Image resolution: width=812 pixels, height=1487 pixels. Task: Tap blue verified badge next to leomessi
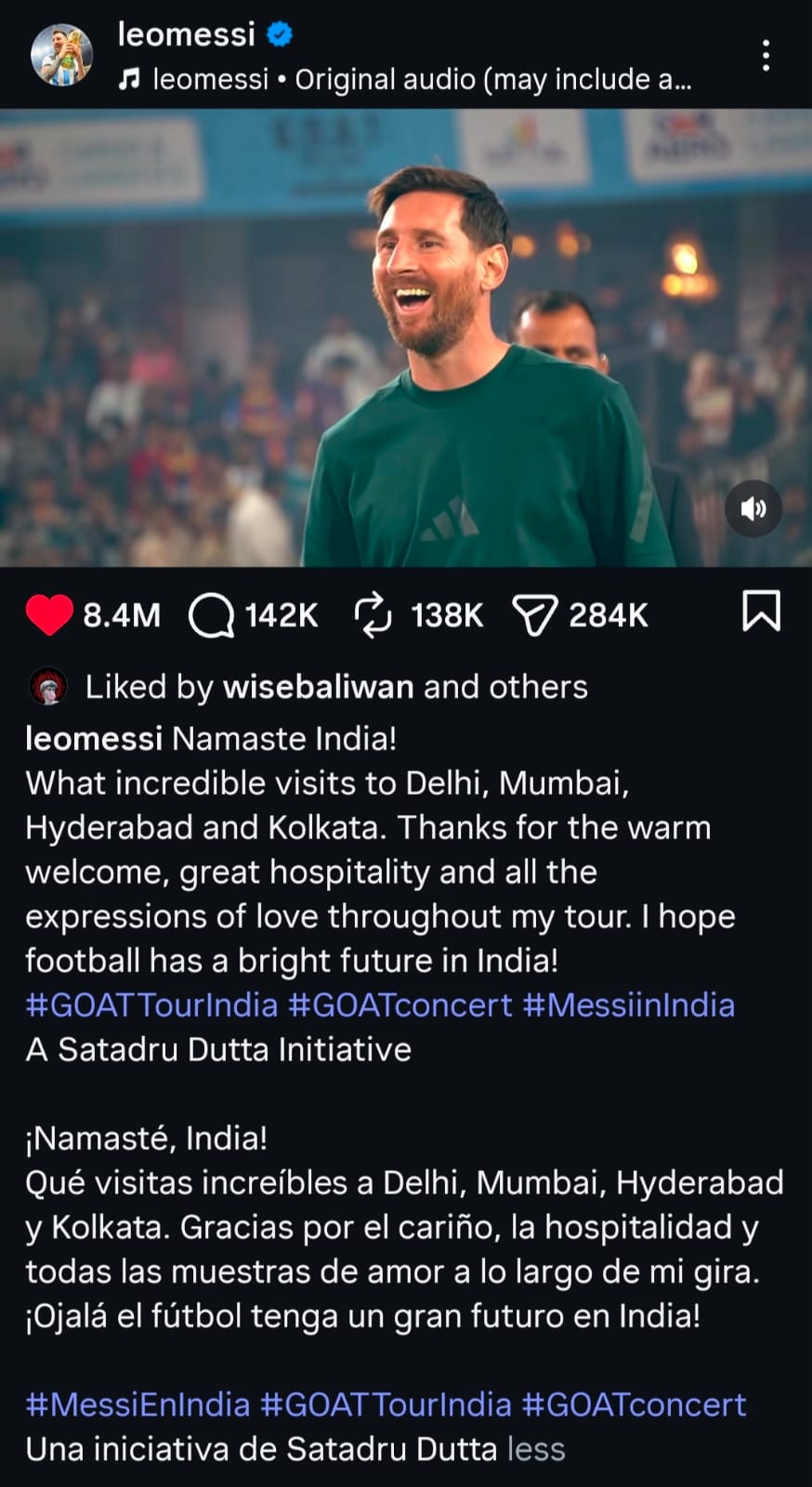[280, 34]
